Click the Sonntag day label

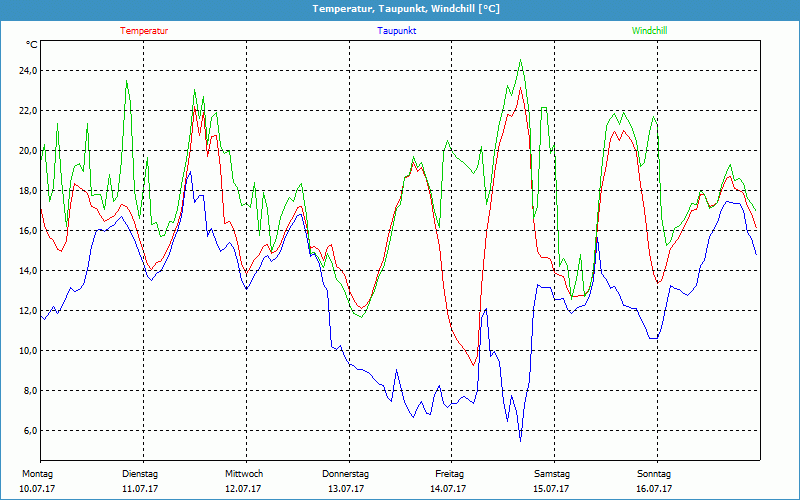point(654,474)
